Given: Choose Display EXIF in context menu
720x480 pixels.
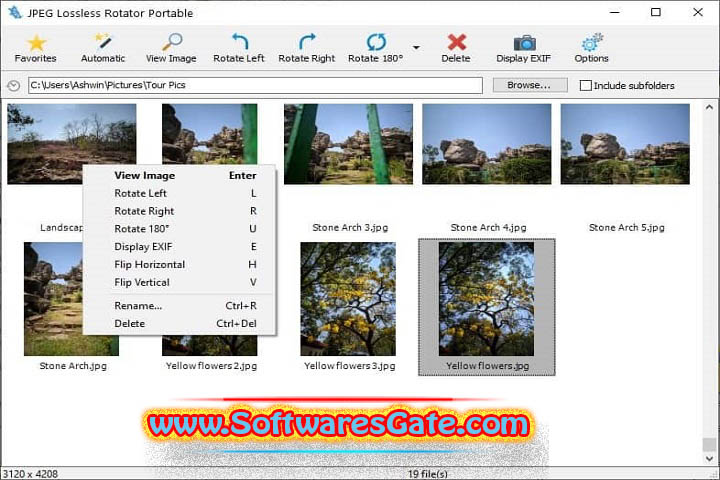Looking at the screenshot, I should click(x=180, y=247).
